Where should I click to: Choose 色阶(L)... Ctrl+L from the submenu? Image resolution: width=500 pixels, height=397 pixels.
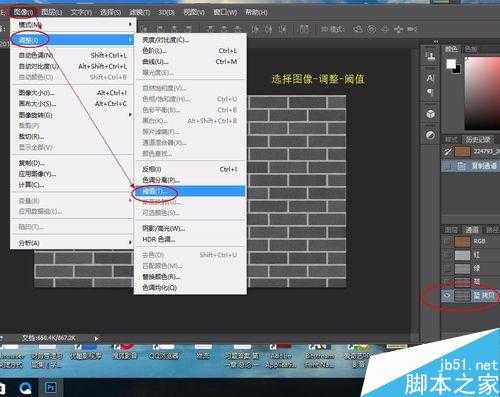190,51
